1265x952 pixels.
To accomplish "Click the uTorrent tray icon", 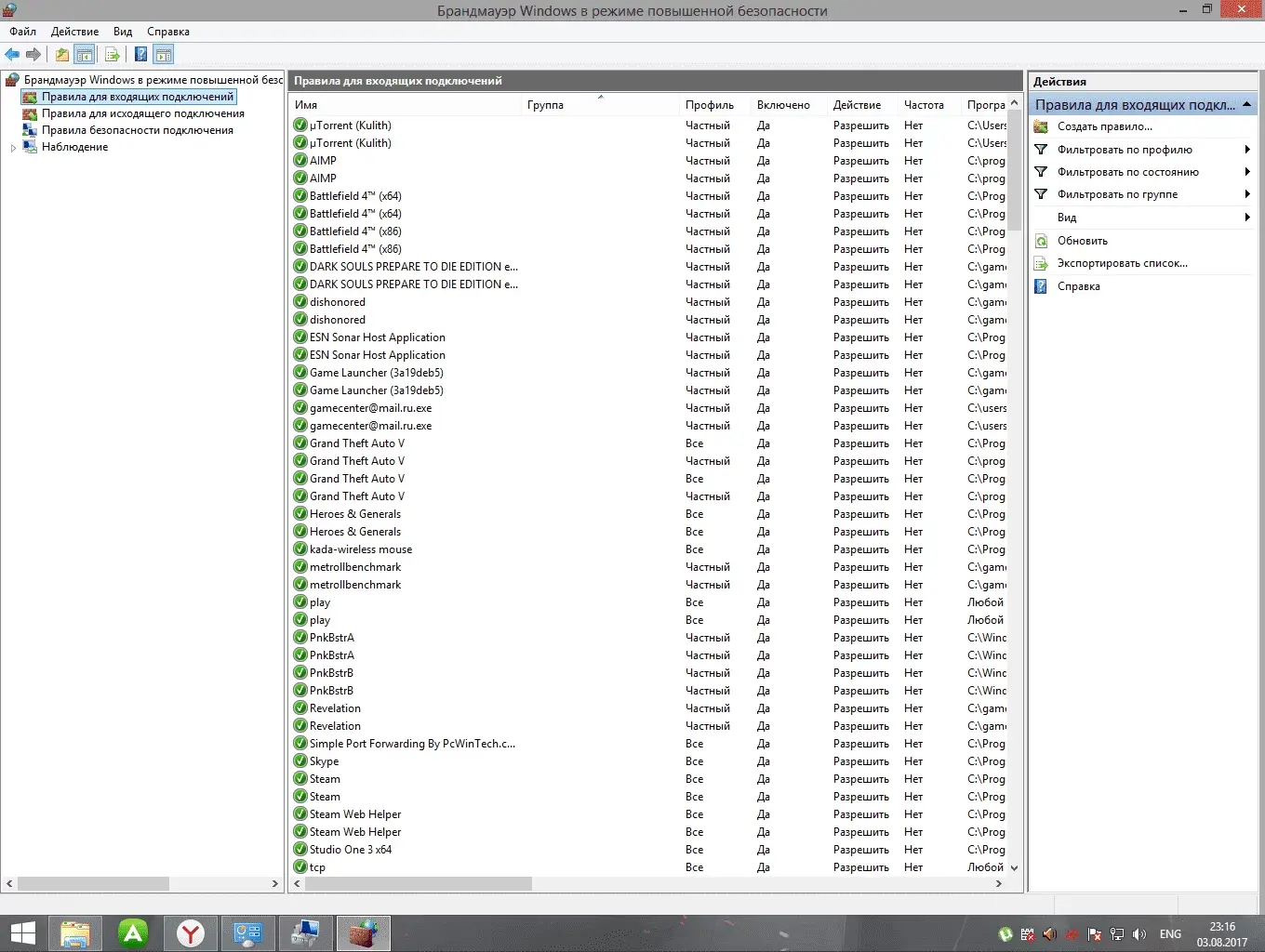I will [1005, 934].
